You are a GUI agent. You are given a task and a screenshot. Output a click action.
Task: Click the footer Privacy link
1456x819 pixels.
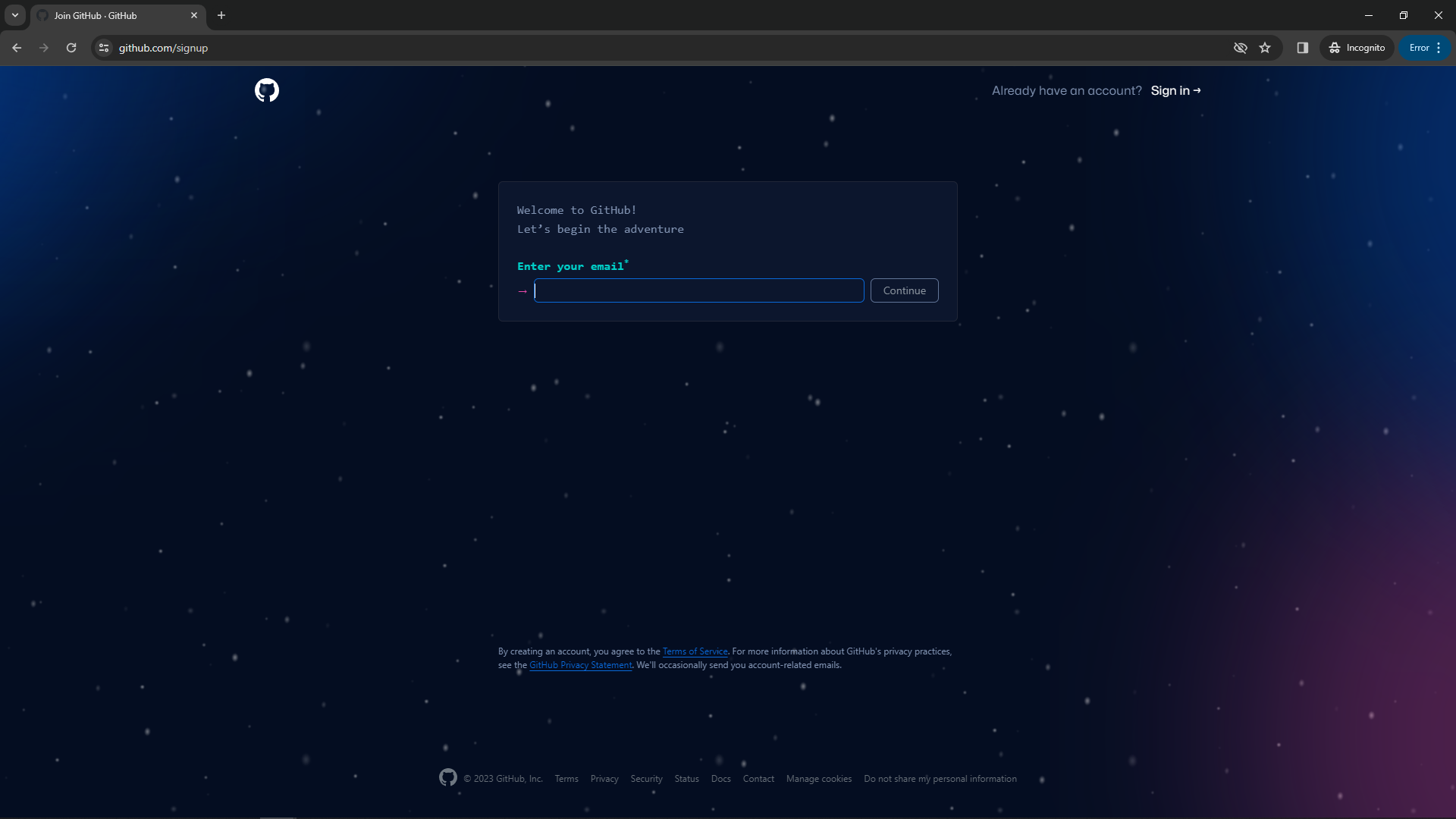(x=604, y=779)
